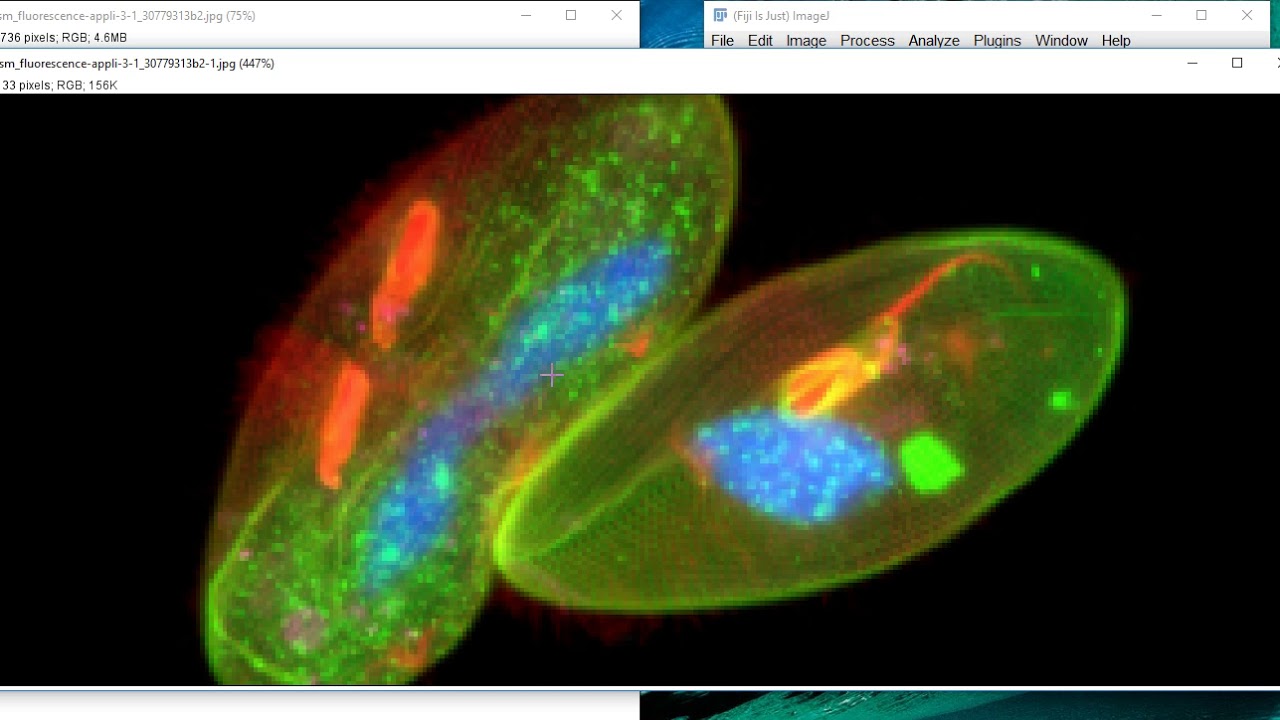Open the Plugins menu in ImageJ

(997, 41)
